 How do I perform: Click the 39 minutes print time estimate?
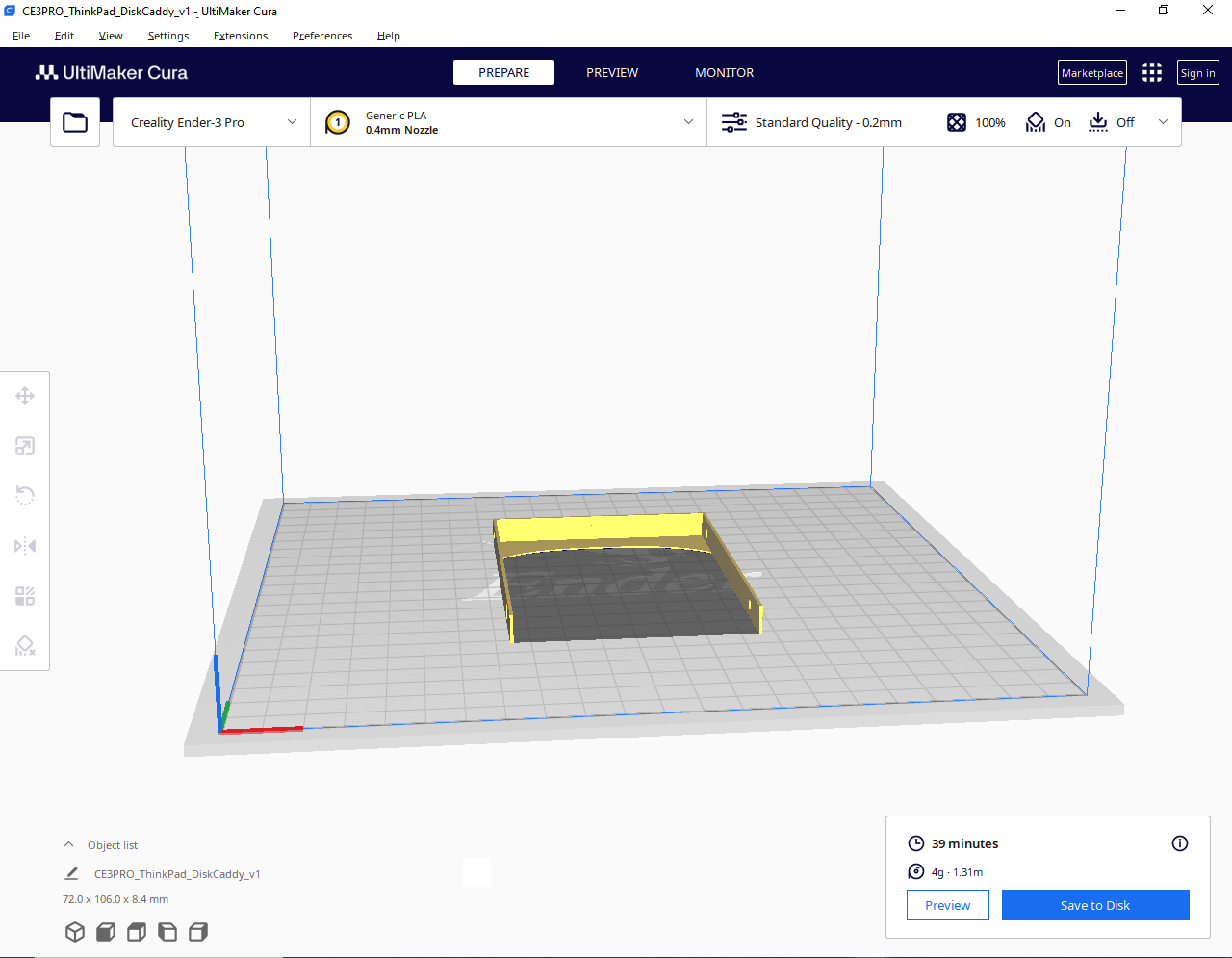(965, 843)
